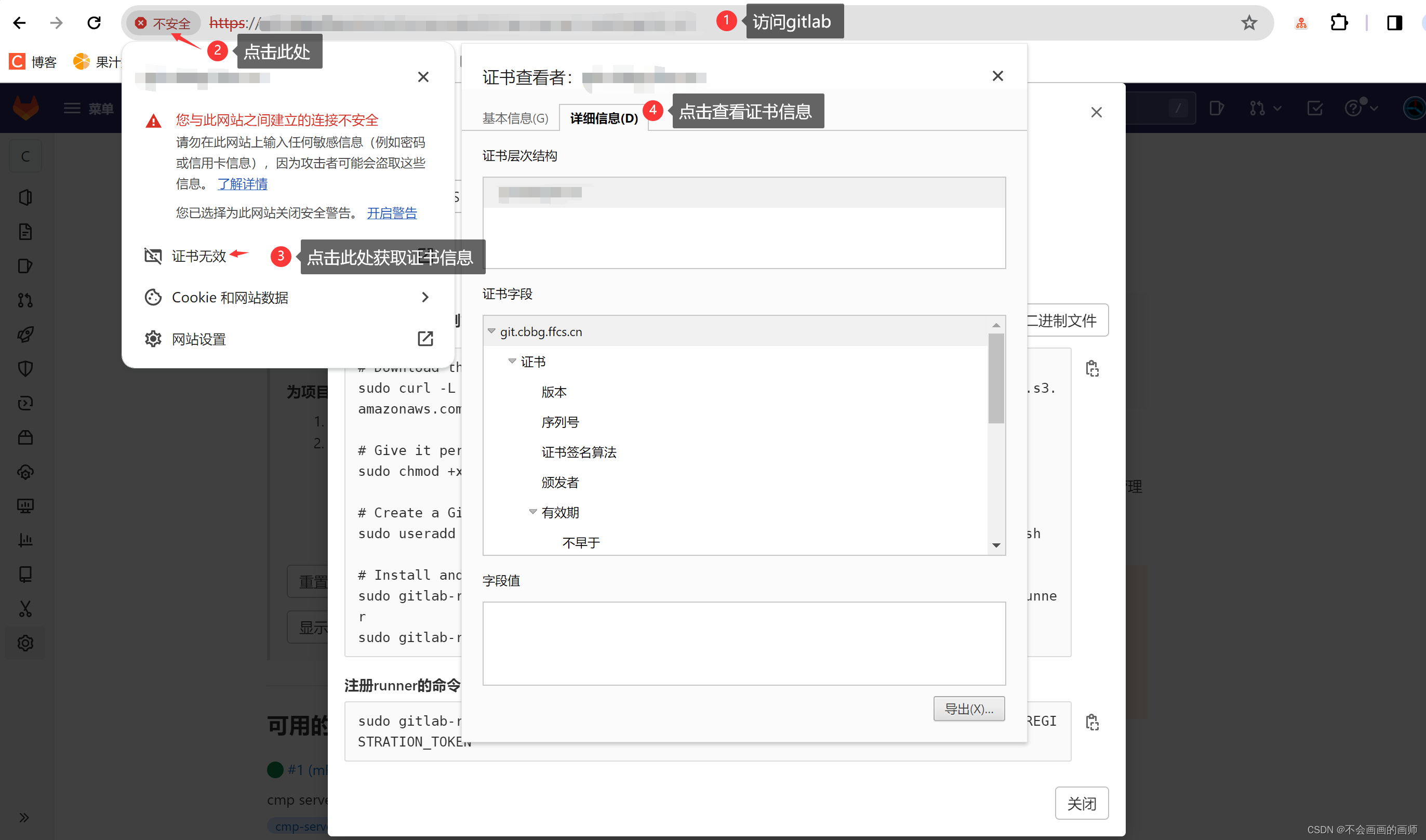
Task: Collapse the 证书 tree node
Action: (512, 361)
